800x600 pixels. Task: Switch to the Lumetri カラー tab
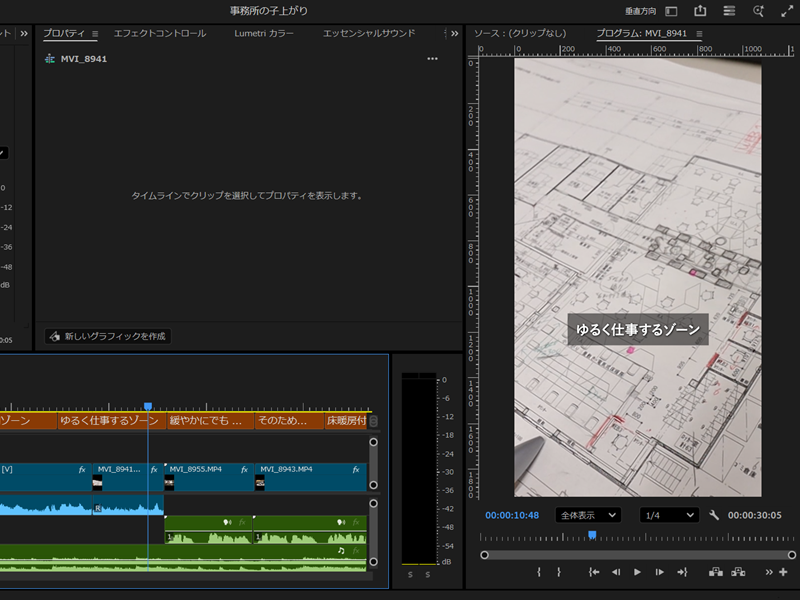[x=264, y=34]
